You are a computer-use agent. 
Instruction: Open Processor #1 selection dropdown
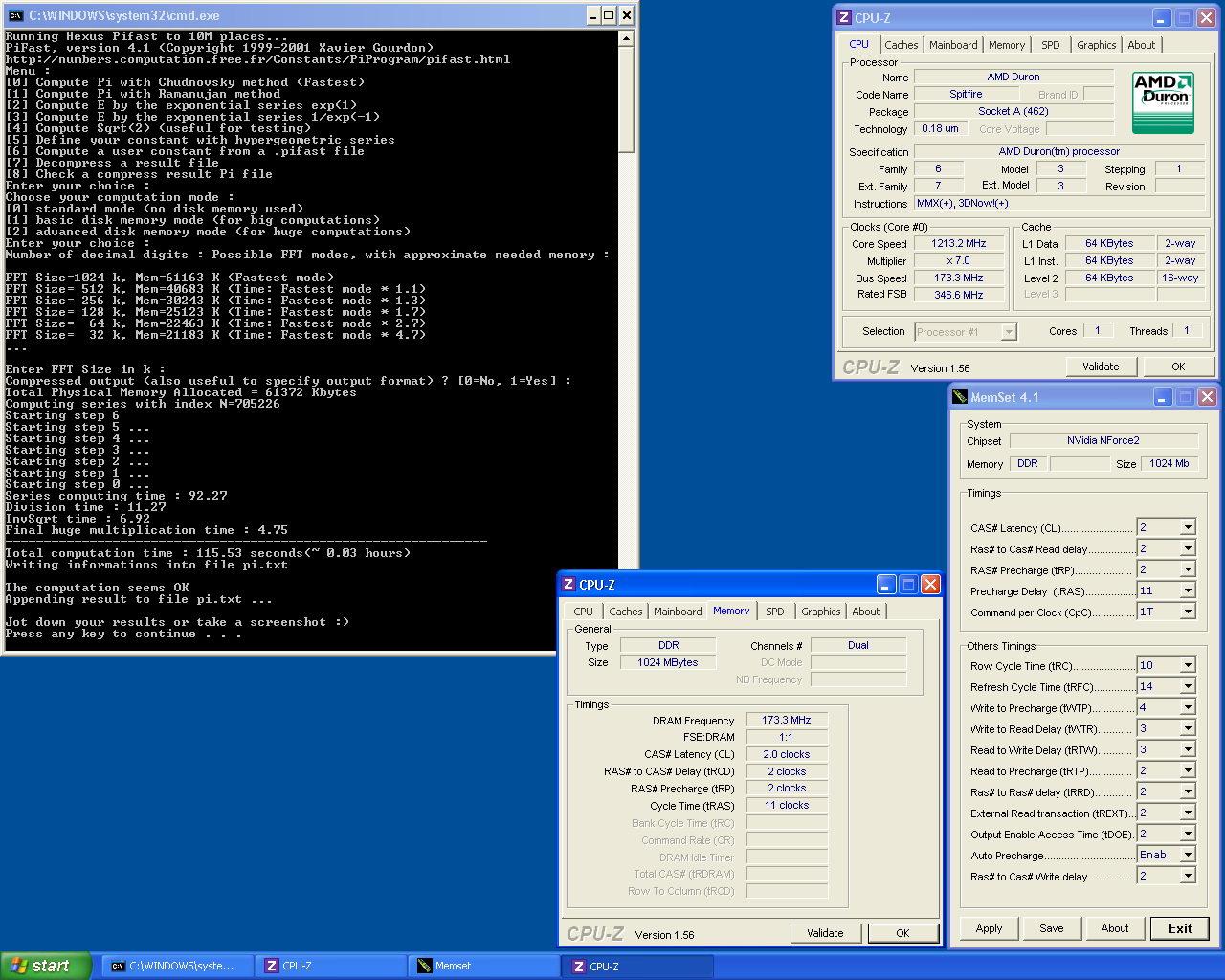[1009, 332]
